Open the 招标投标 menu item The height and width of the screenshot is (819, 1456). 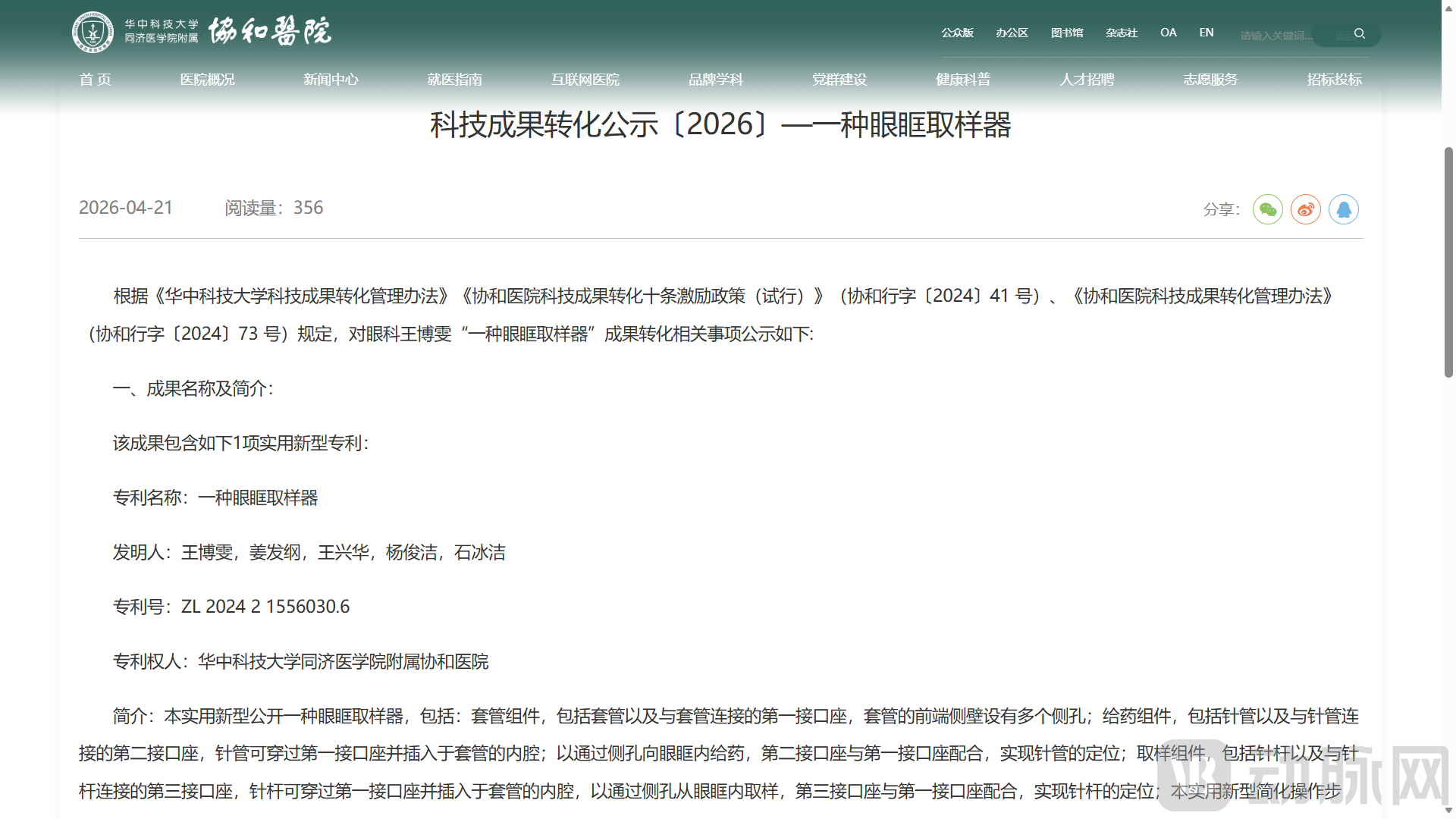click(x=1335, y=80)
